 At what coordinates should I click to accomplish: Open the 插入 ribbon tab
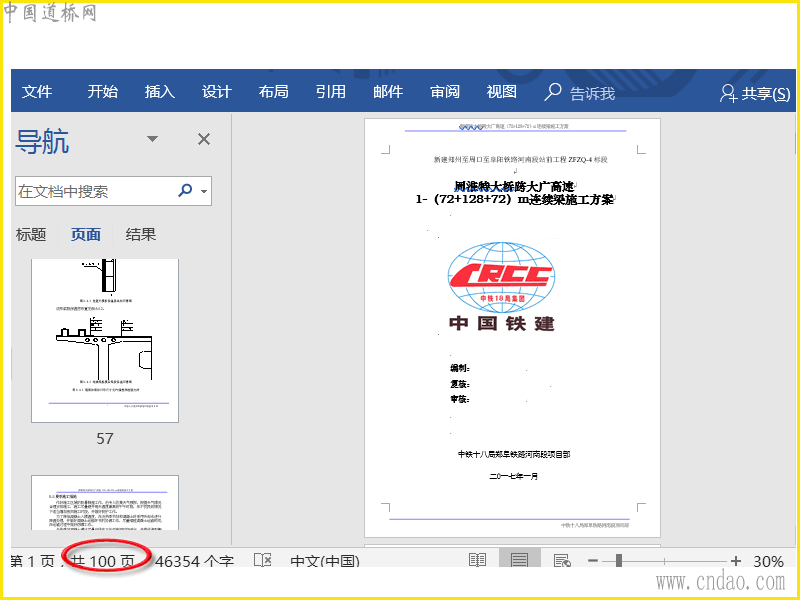[160, 92]
